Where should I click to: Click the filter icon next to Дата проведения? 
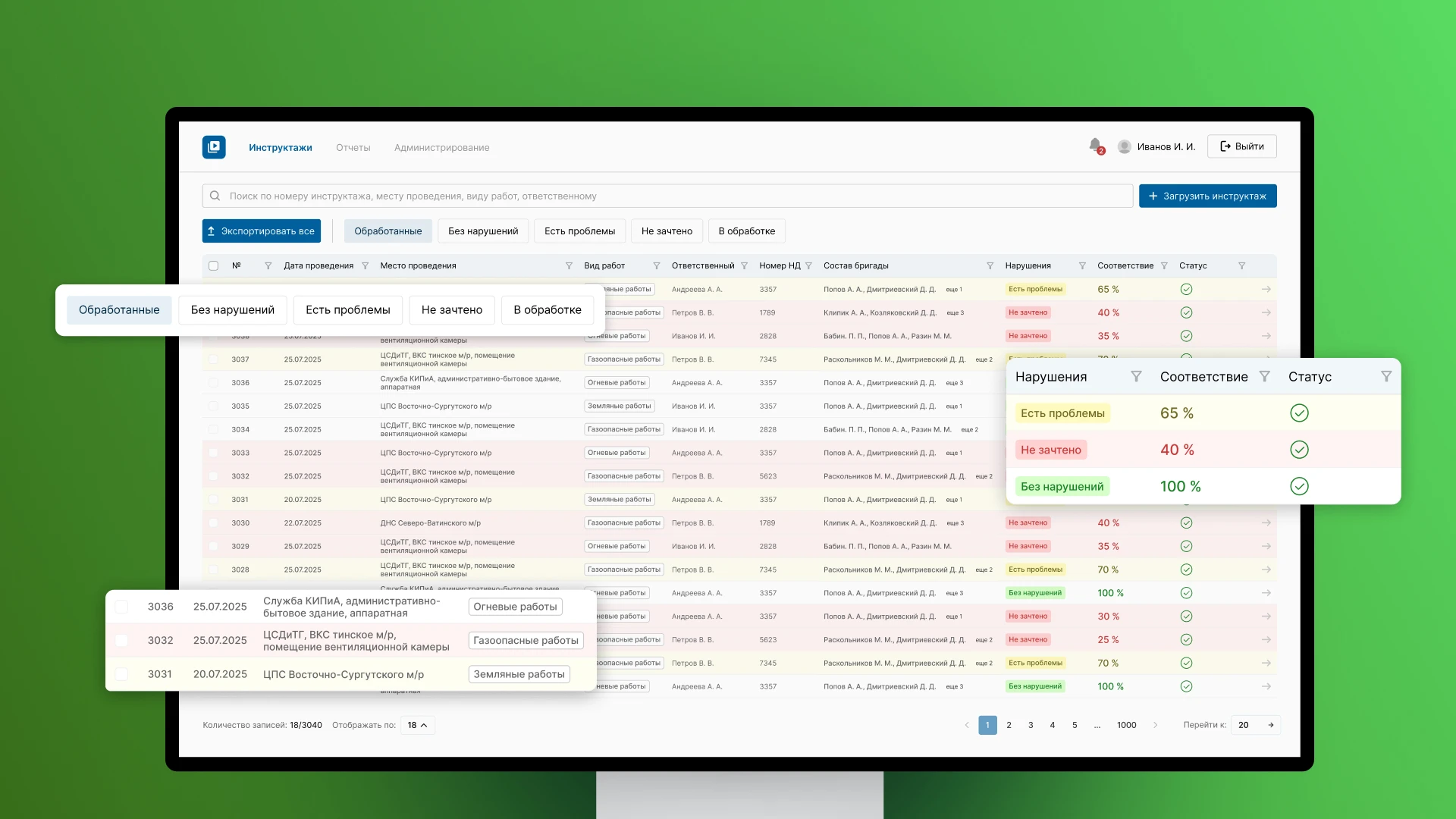tap(365, 266)
